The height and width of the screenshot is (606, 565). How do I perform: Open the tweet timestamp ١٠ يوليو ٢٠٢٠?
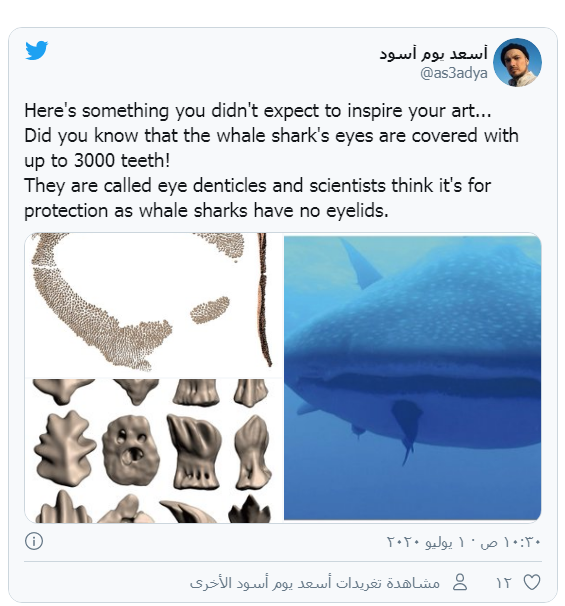463,542
